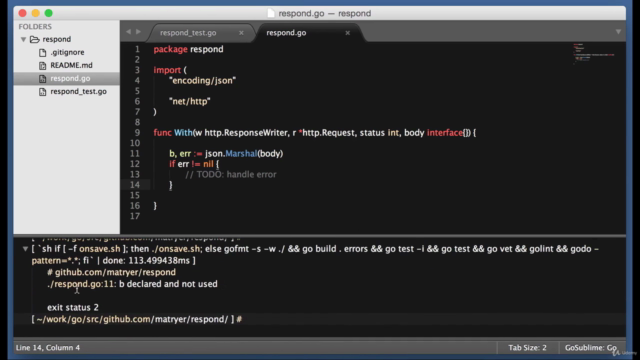
Task: Click the 9o prompt input line
Action: (x=320, y=319)
